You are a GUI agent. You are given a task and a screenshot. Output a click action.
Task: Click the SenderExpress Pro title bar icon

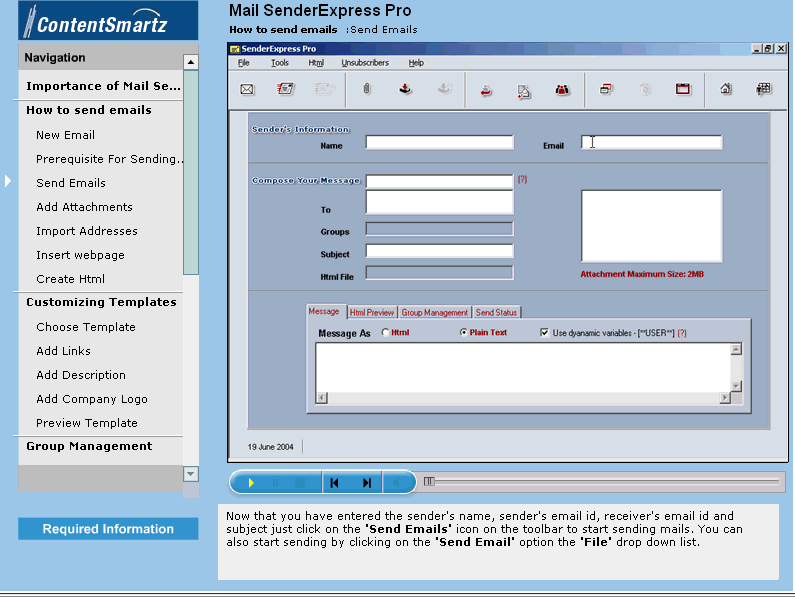click(235, 49)
